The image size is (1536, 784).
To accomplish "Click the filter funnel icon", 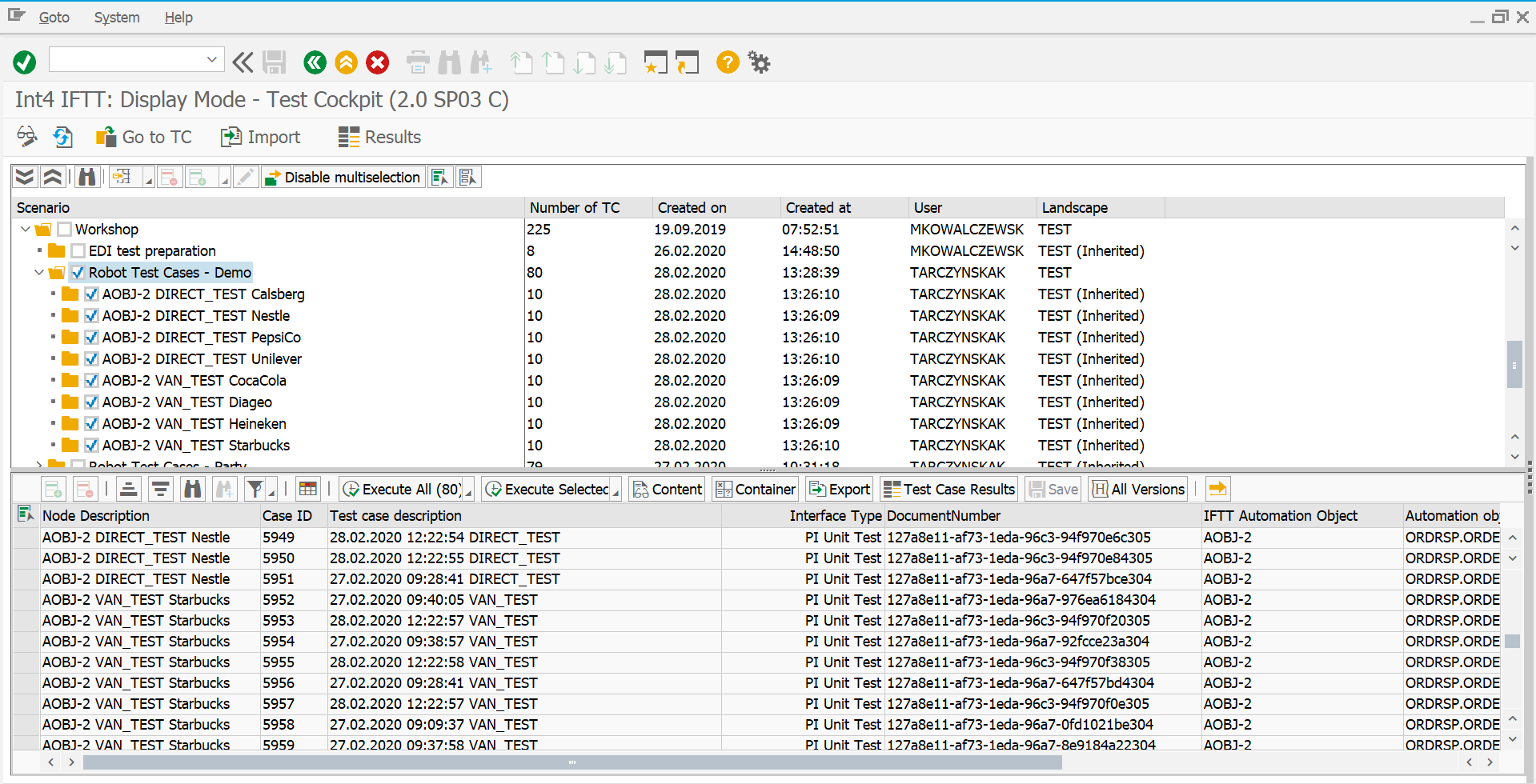I will (255, 489).
